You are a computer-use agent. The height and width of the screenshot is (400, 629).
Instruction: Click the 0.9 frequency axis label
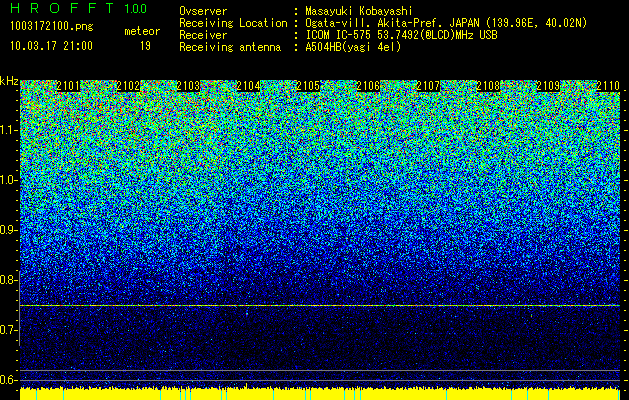(8, 230)
